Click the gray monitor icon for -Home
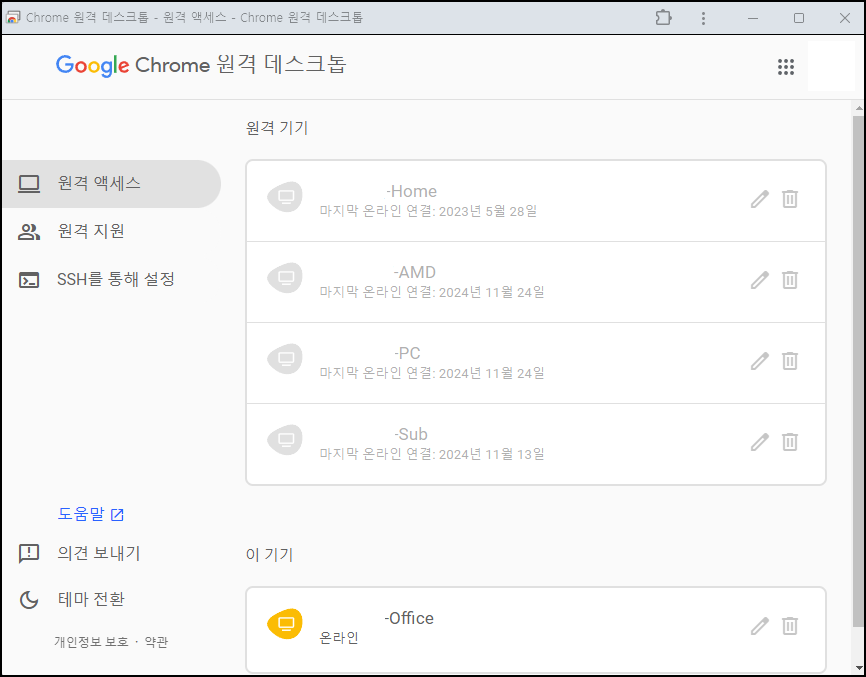The width and height of the screenshot is (866, 677). point(285,197)
